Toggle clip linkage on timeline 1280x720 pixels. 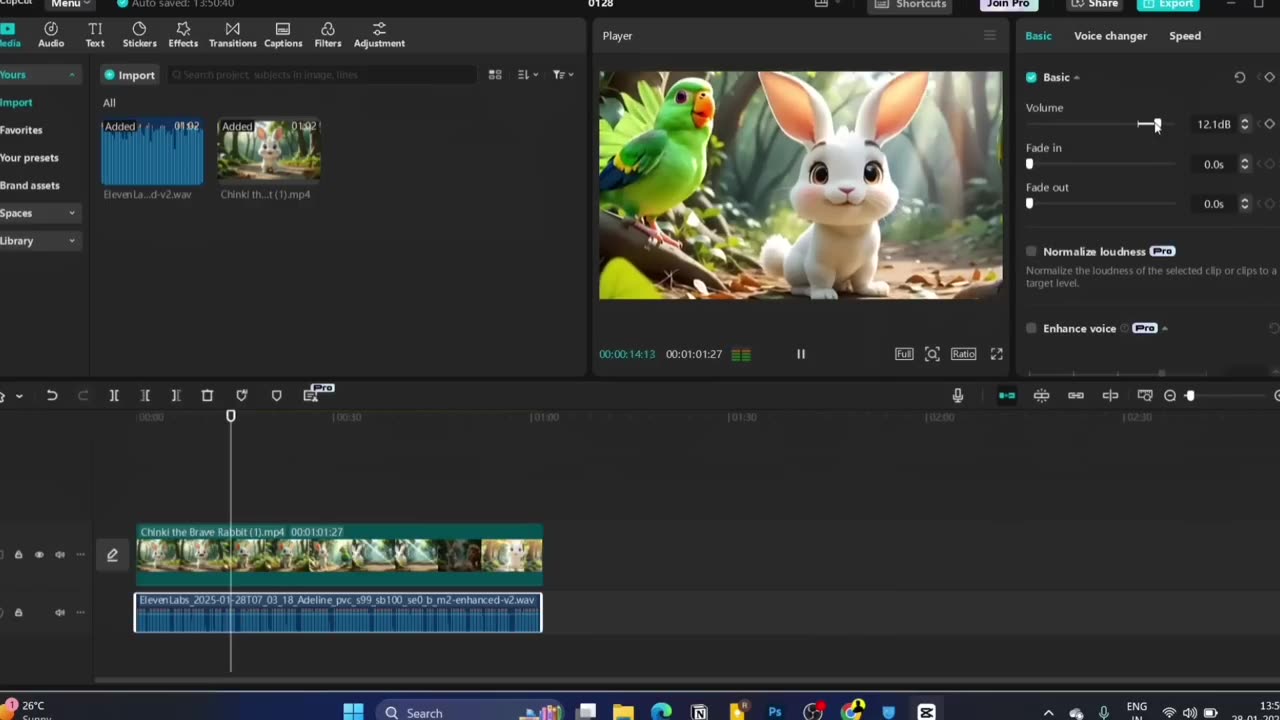1076,396
